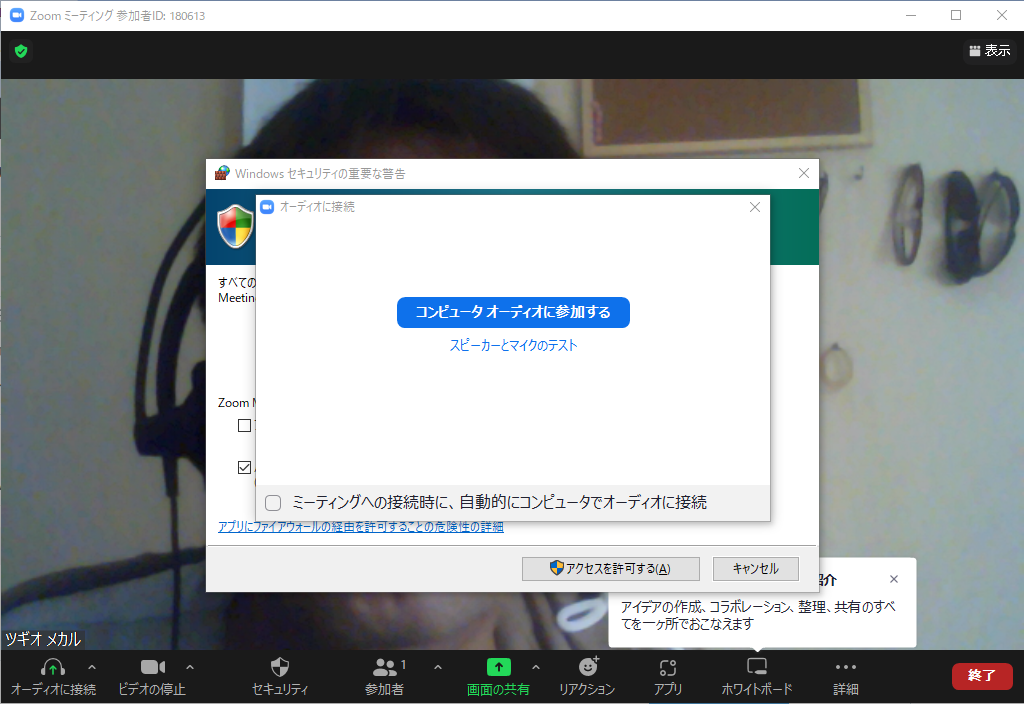Dismiss the whiteboard introduction tooltip
The width and height of the screenshot is (1024, 704).
click(x=894, y=579)
